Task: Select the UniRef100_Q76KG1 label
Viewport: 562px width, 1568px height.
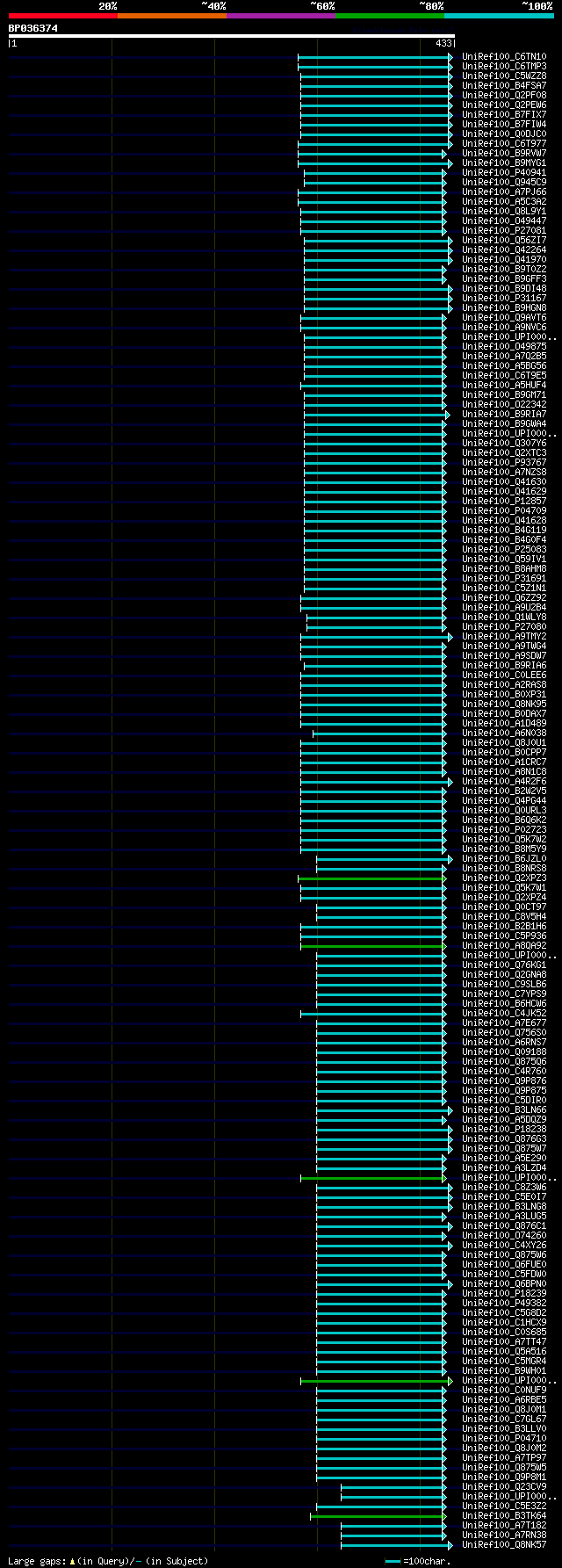Action: [504, 965]
